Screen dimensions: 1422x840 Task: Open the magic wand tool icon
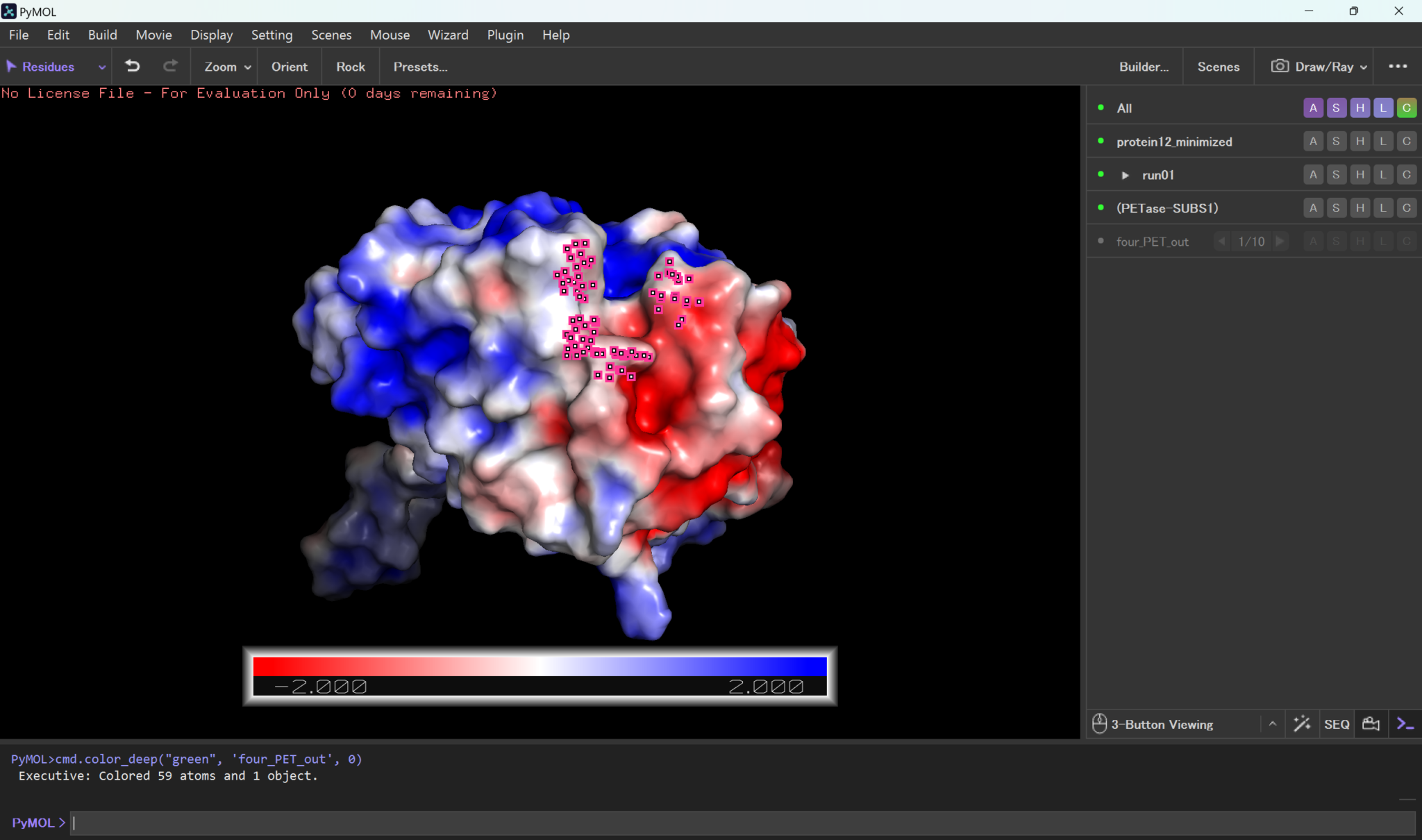[x=1302, y=724]
